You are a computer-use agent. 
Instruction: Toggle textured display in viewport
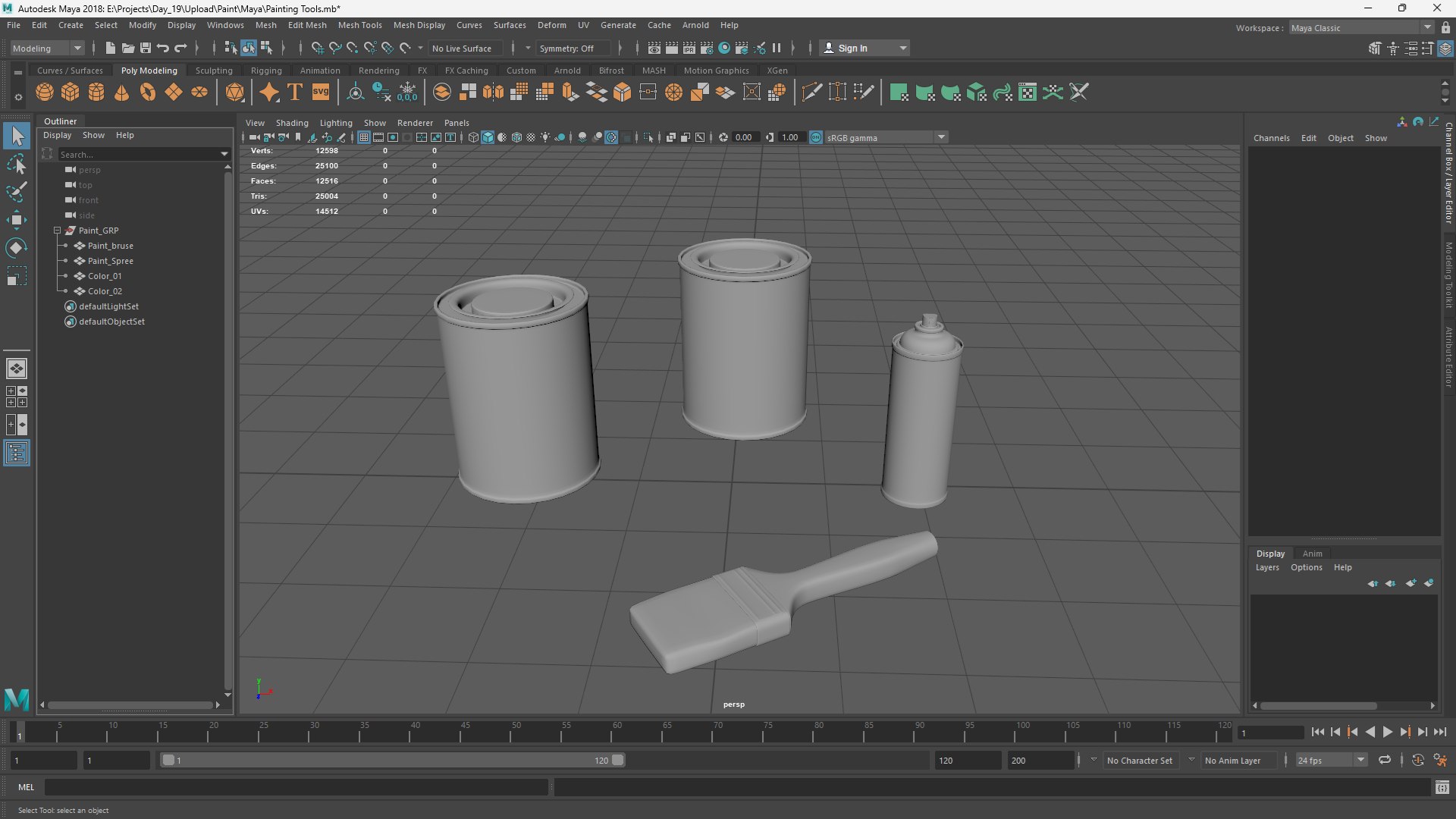[531, 137]
